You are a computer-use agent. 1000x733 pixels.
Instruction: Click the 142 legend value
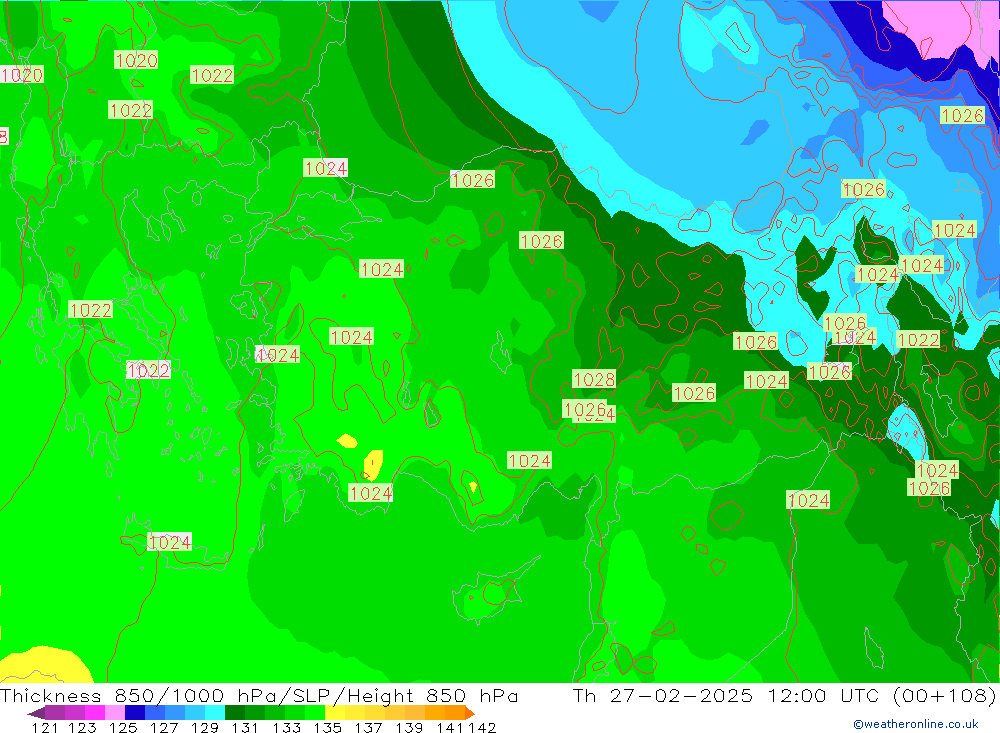(x=482, y=727)
